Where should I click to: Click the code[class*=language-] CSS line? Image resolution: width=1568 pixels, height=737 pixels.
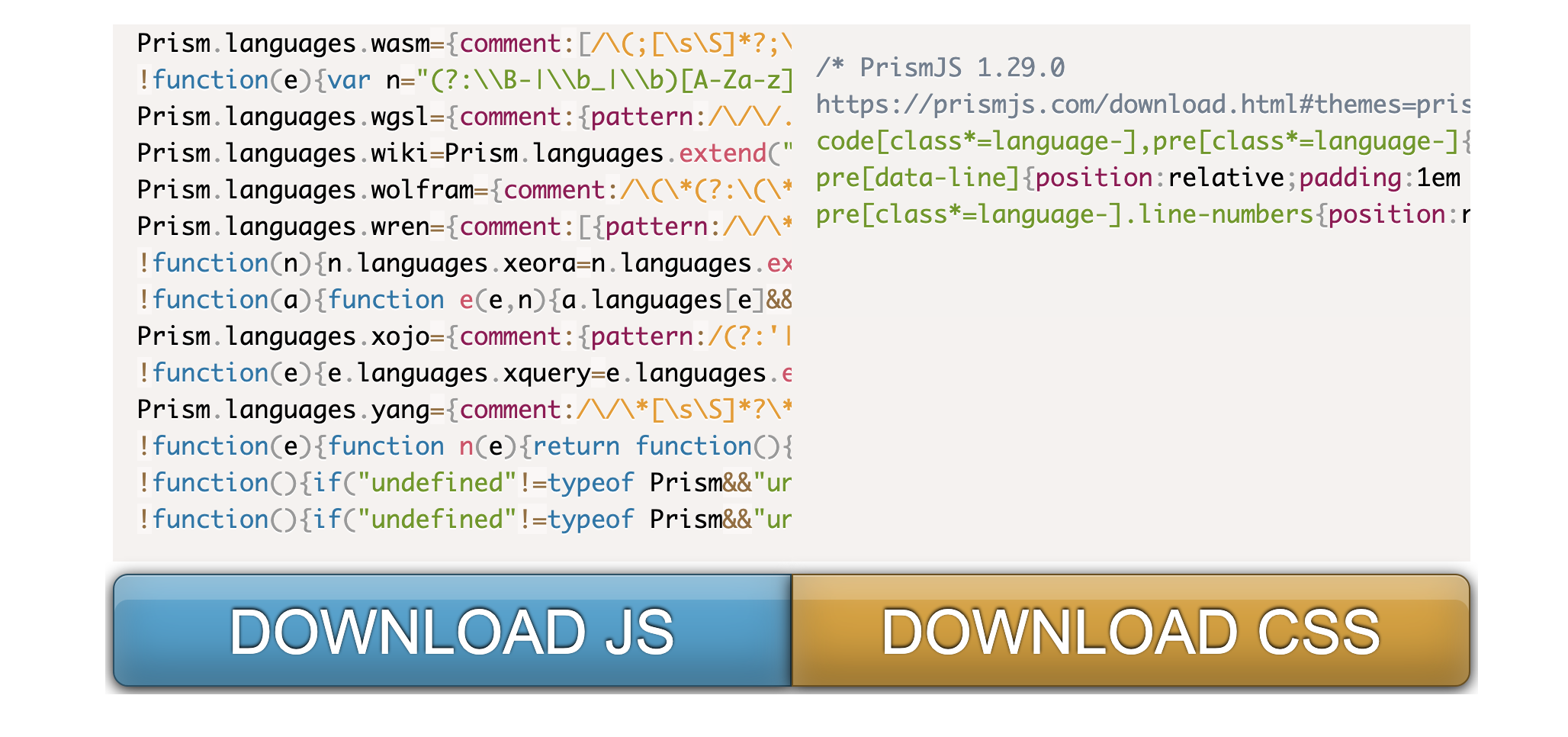tap(1142, 141)
